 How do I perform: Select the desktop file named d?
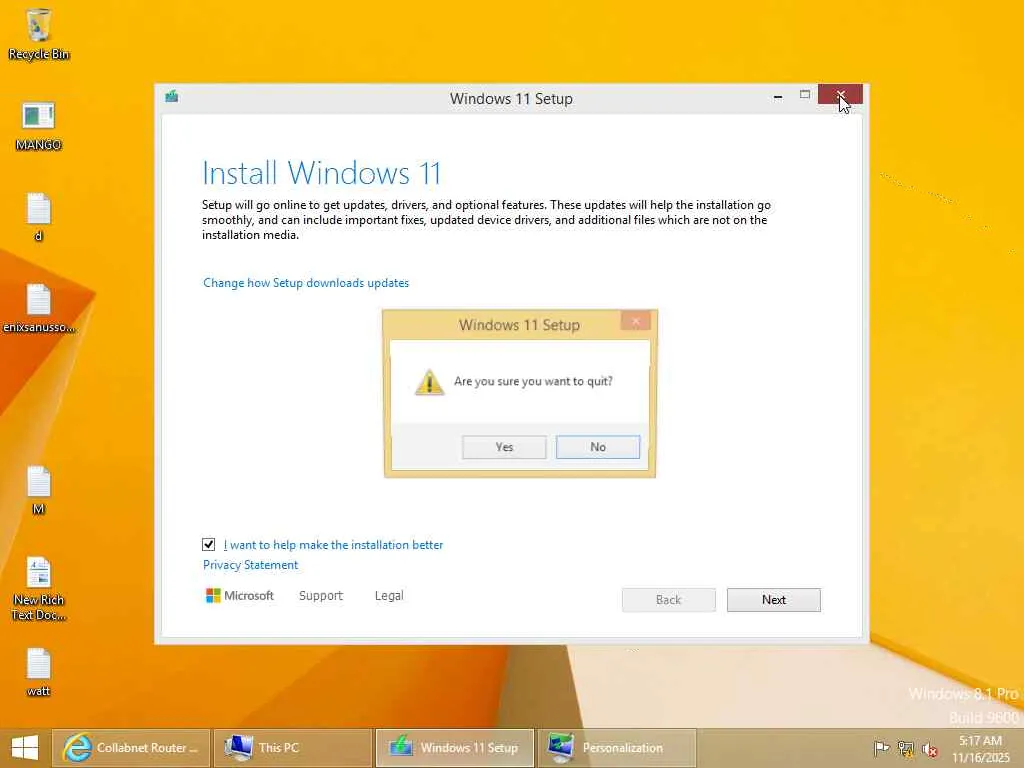[x=39, y=217]
